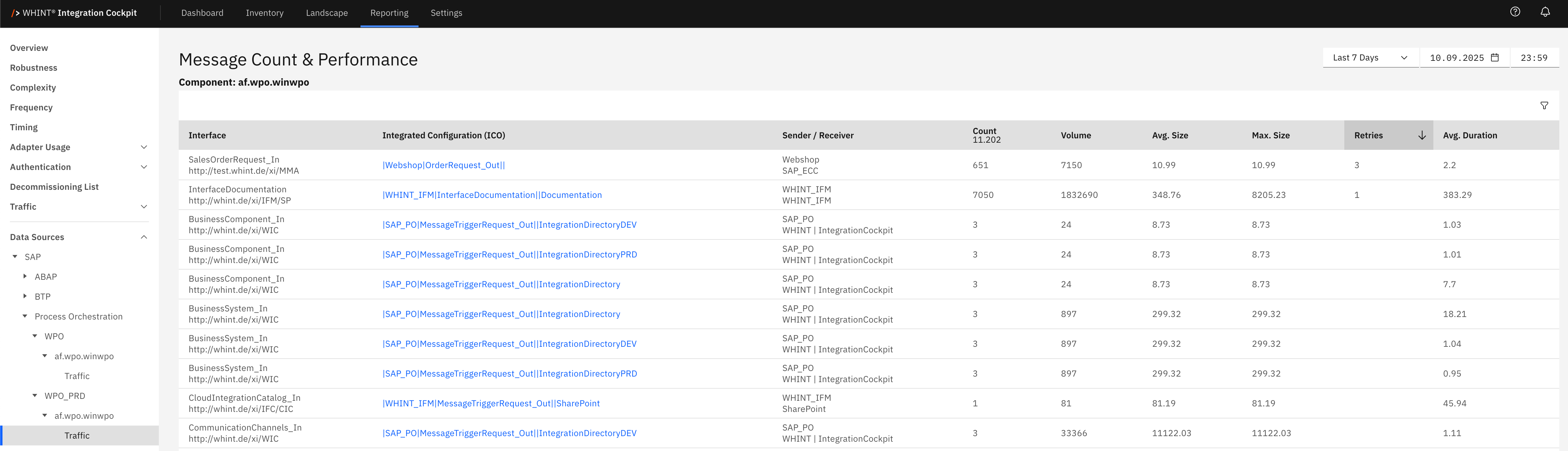Open the WHINT_IFM InterfaceDocumentation Documentation link
The image size is (1568, 451).
click(492, 195)
